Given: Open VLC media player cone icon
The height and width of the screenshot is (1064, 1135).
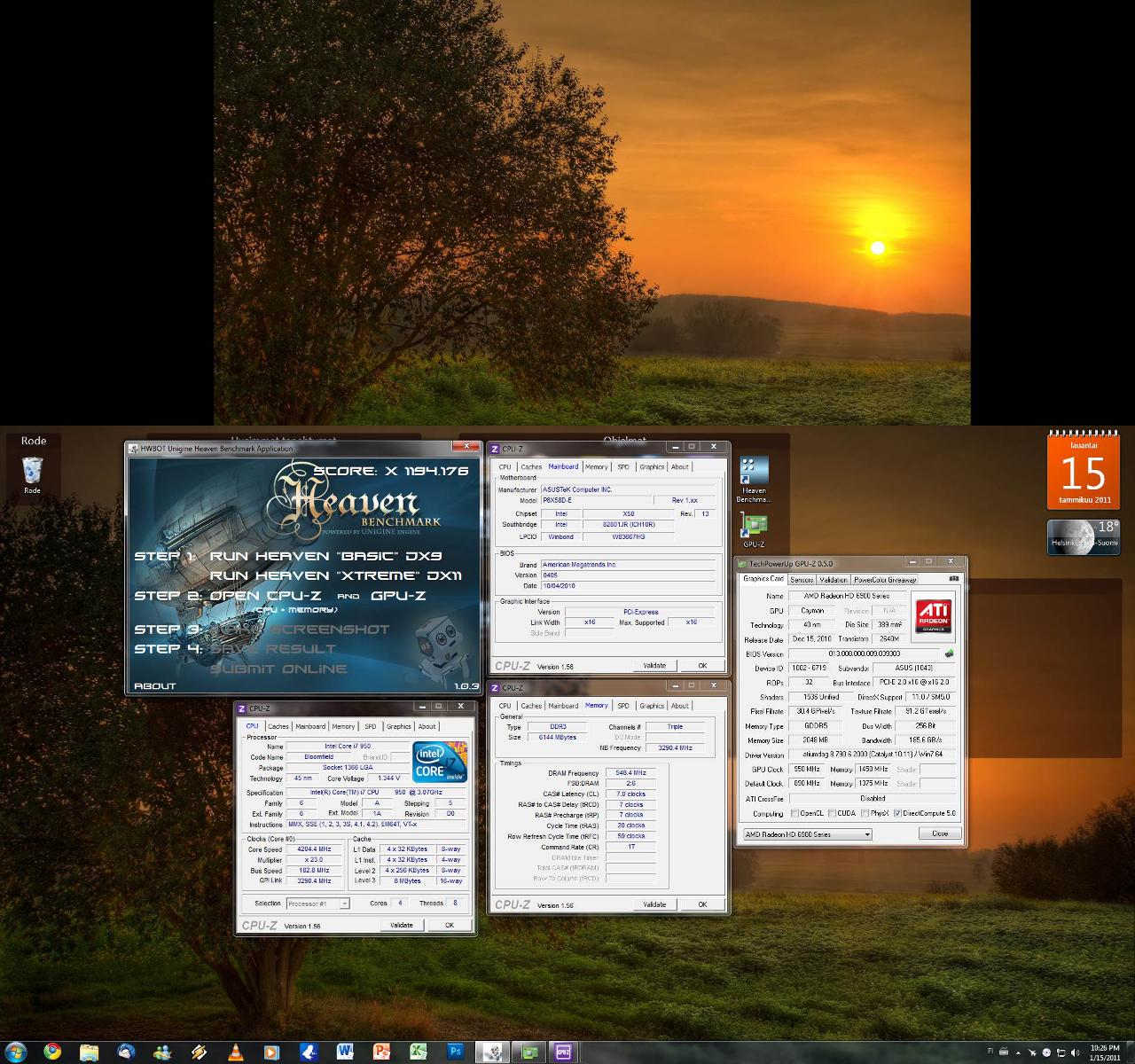Looking at the screenshot, I should pos(236,1052).
